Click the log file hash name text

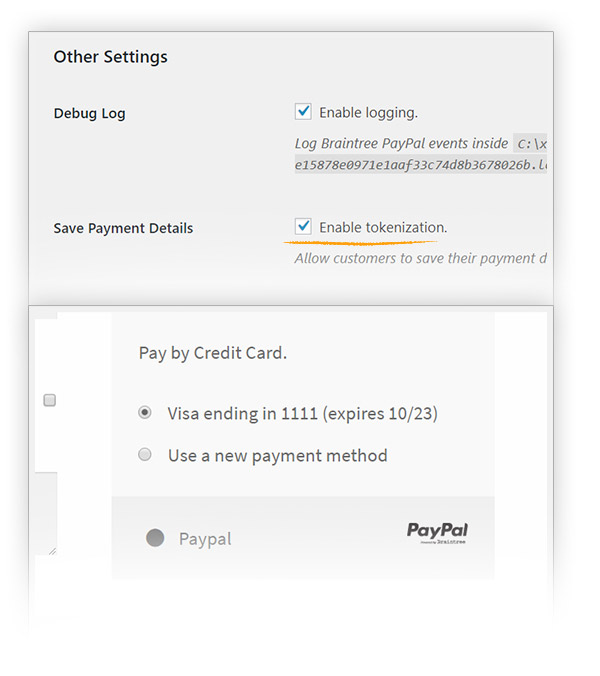pos(420,164)
